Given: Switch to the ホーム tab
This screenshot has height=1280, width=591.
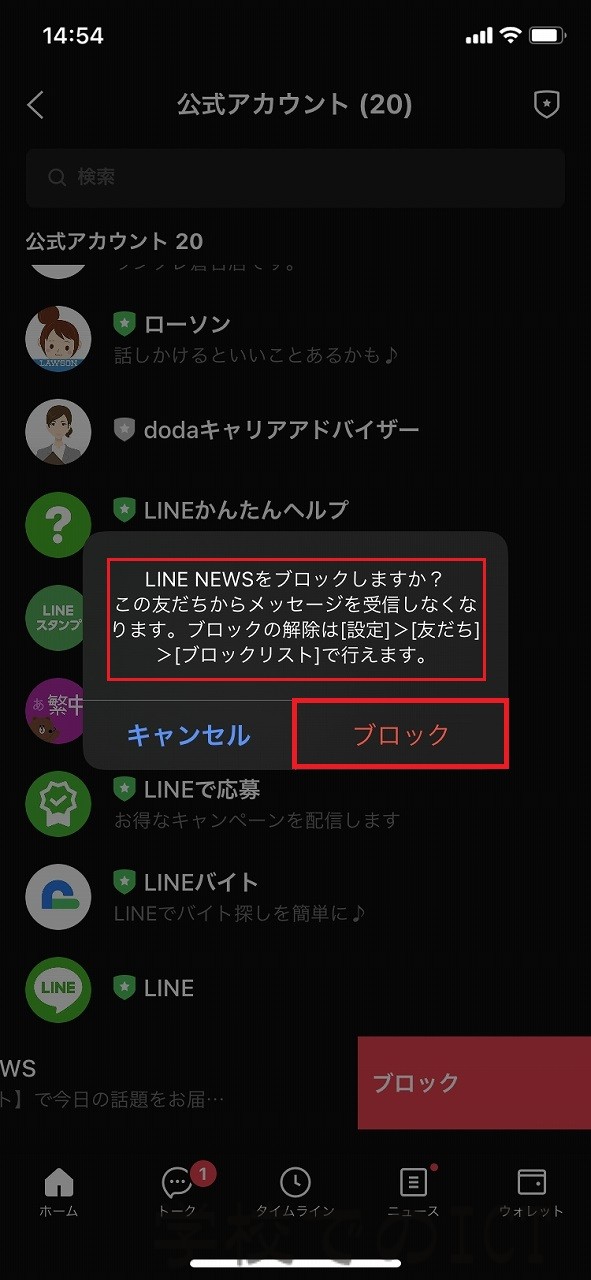Looking at the screenshot, I should coord(59,1191).
